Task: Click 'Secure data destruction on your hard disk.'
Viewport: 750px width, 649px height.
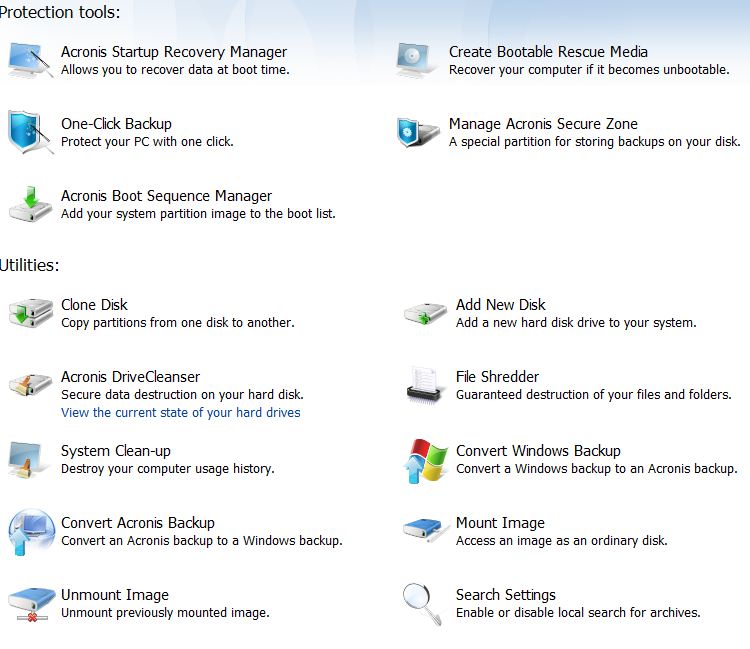Action: (x=182, y=395)
